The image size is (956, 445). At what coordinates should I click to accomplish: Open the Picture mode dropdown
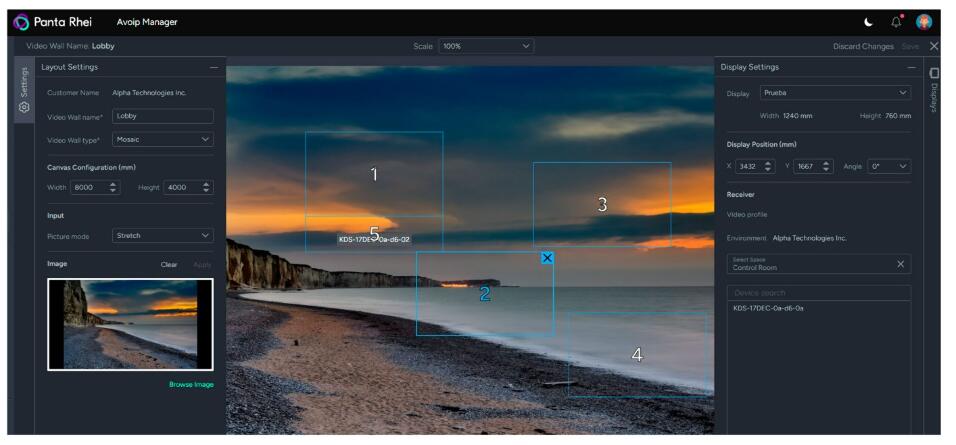coord(163,236)
